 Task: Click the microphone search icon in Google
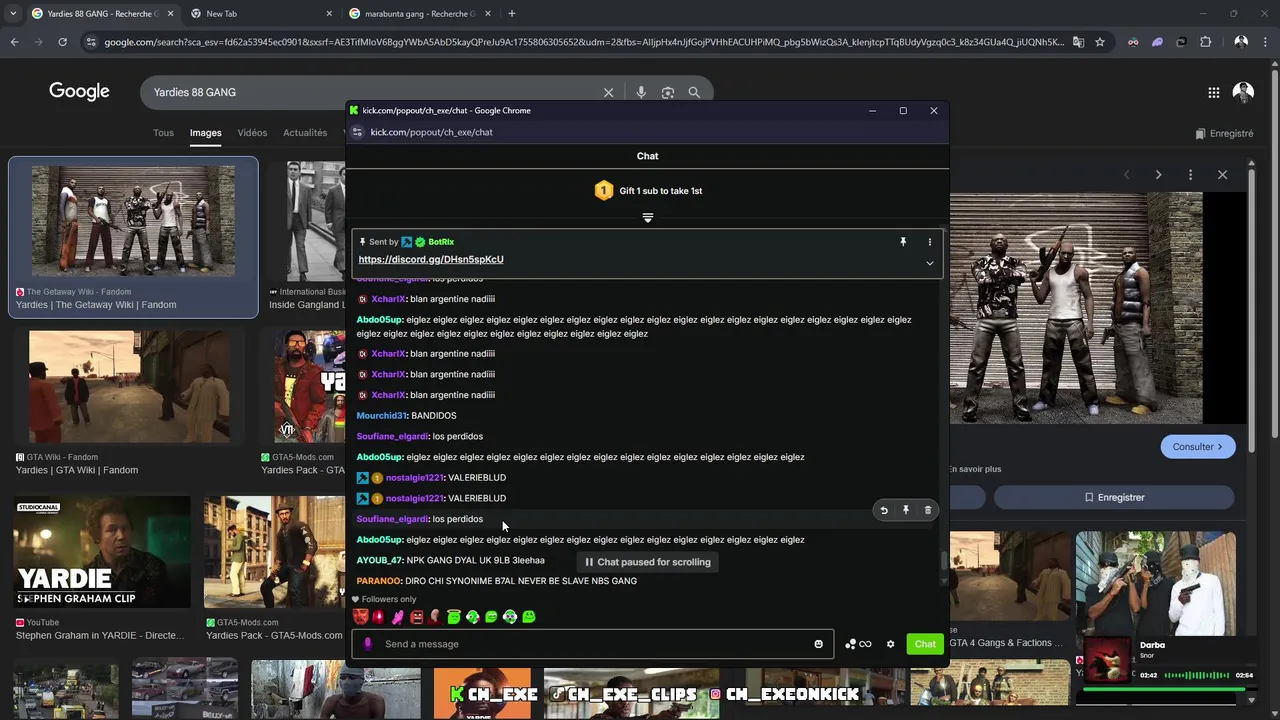coord(641,92)
